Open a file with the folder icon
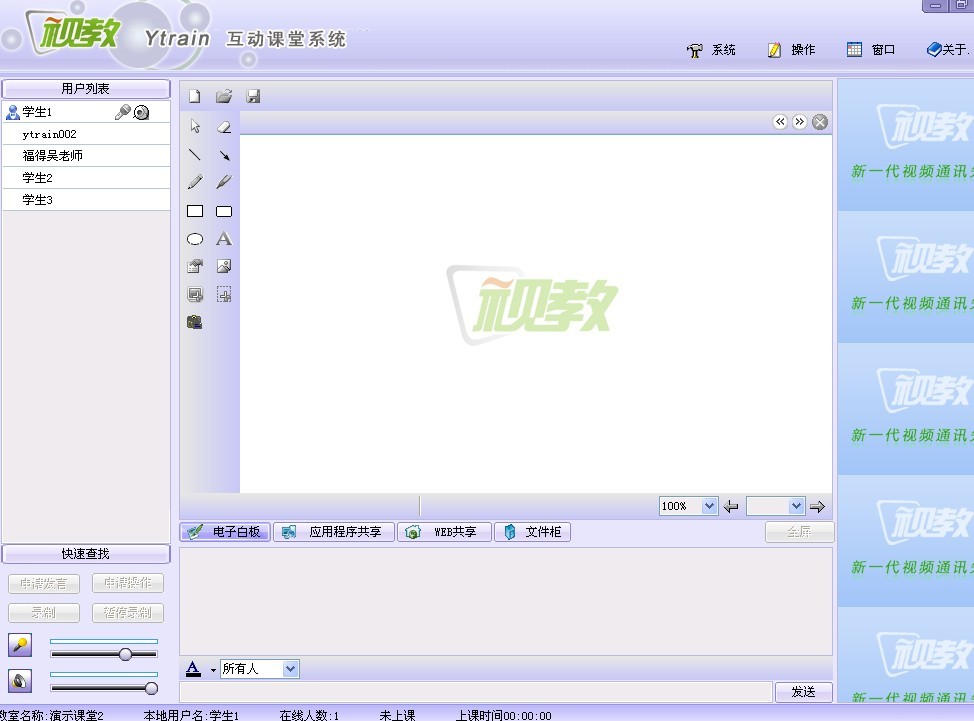This screenshot has width=974, height=721. click(224, 96)
